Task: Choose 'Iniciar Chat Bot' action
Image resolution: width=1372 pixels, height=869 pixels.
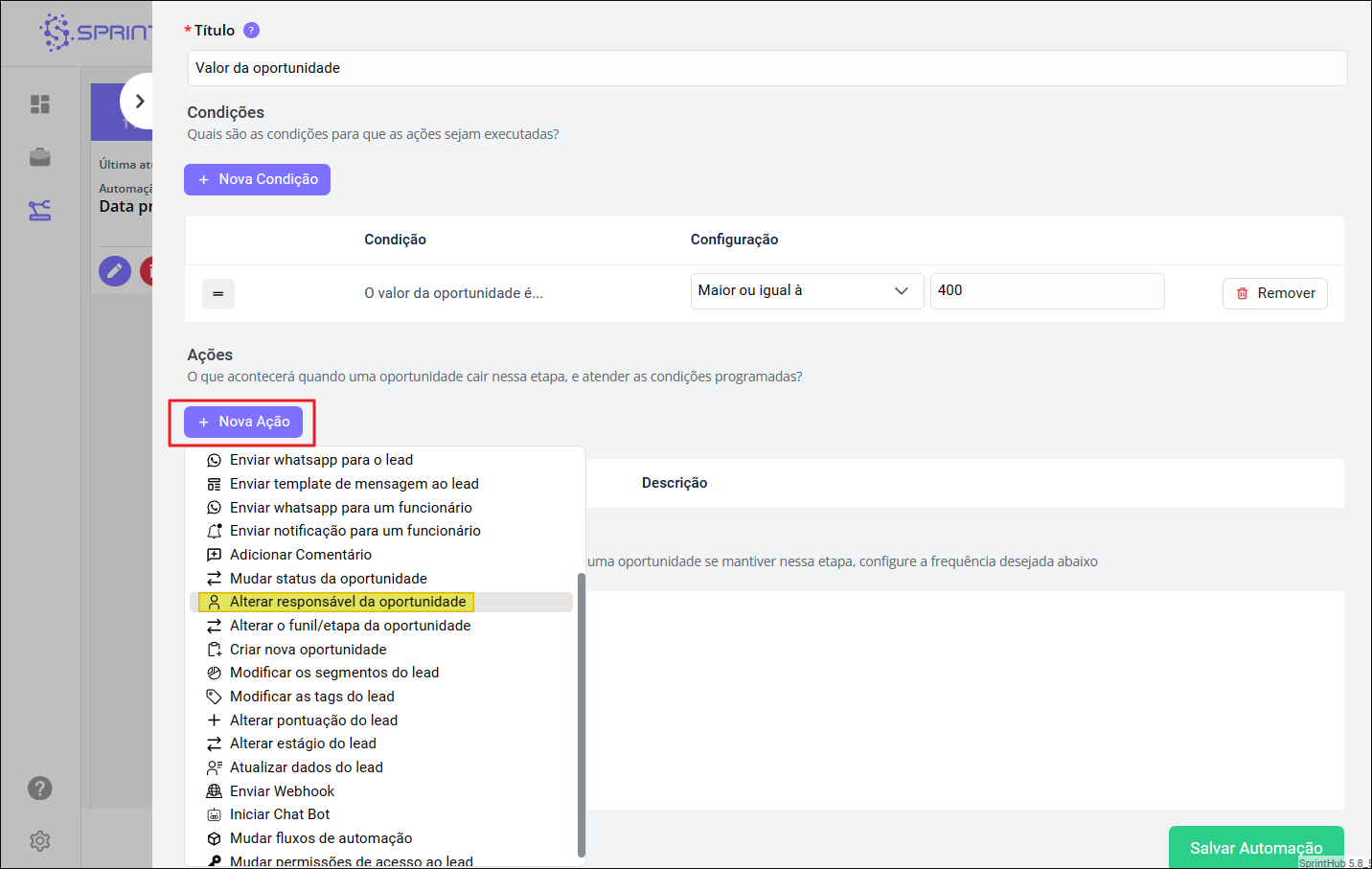Action: tap(280, 814)
